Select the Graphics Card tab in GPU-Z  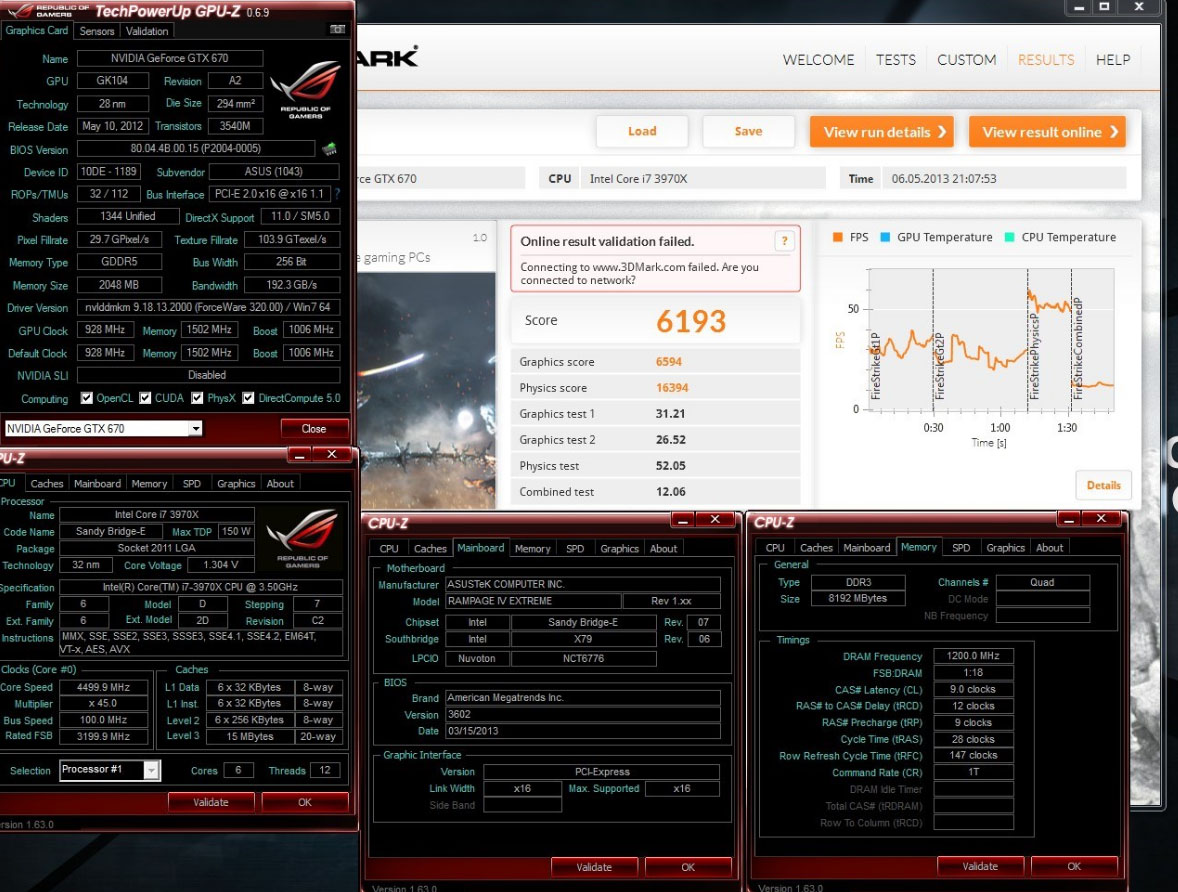(x=37, y=30)
